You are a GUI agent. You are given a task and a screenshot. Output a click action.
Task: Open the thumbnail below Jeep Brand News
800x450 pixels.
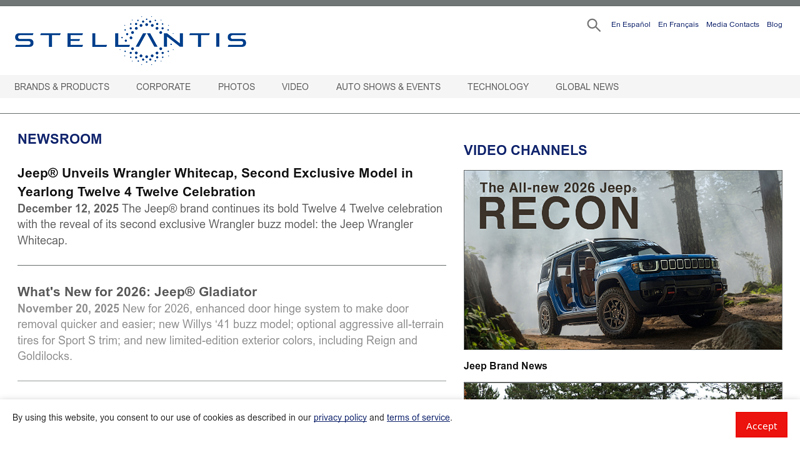[622, 391]
